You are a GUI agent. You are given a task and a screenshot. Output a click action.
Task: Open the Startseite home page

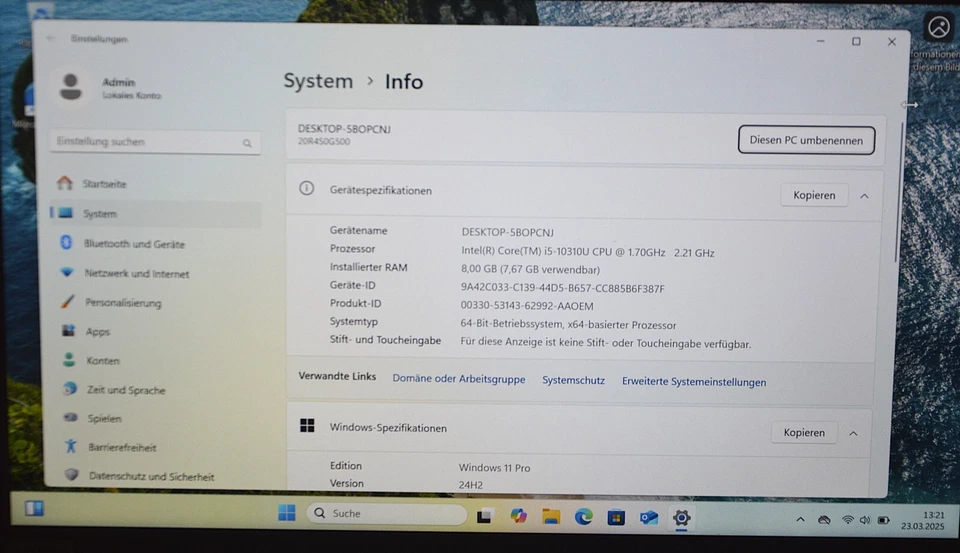point(104,184)
